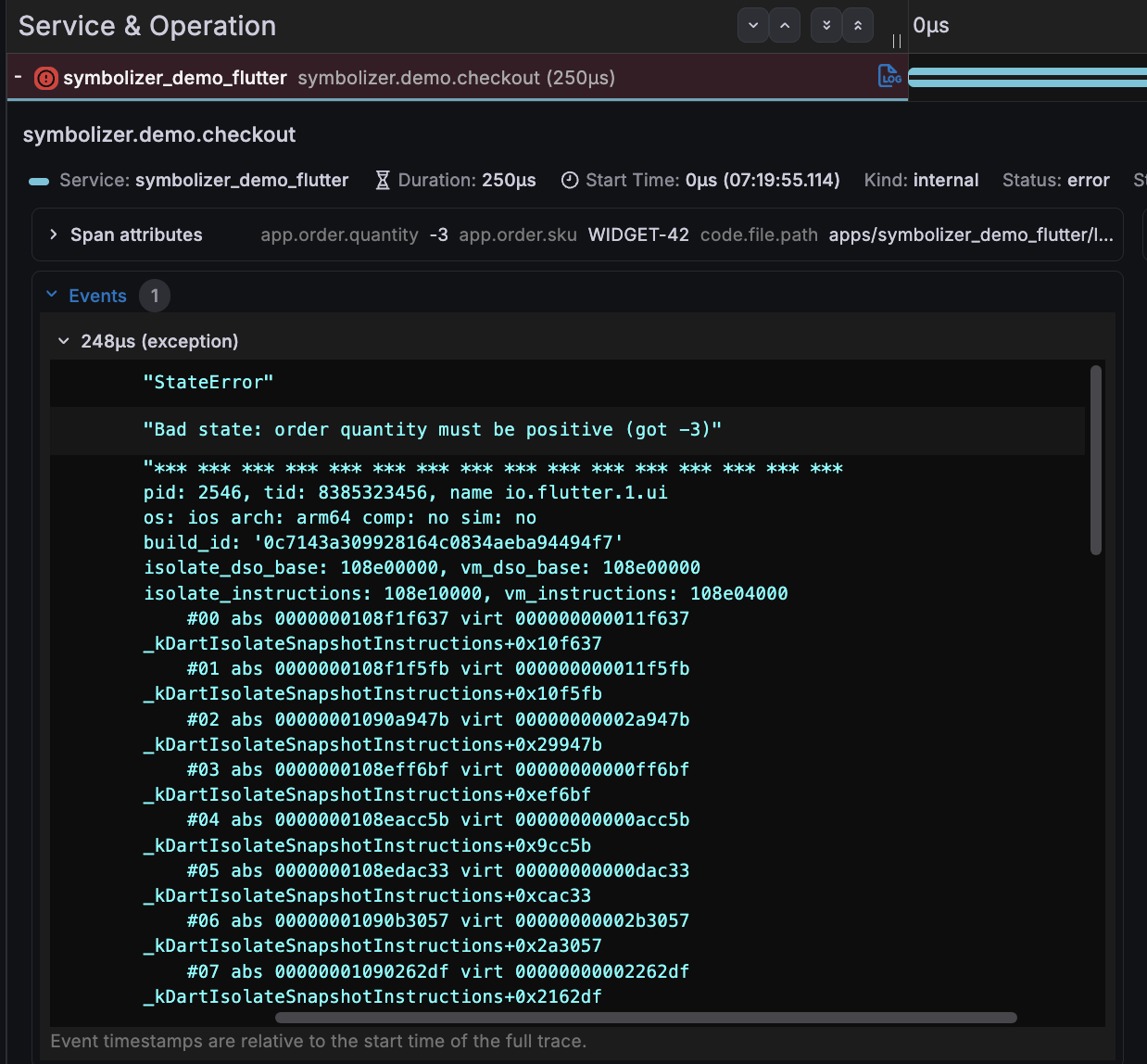Image resolution: width=1147 pixels, height=1064 pixels.
Task: Click the Kind: internal detail
Action: coord(921,180)
